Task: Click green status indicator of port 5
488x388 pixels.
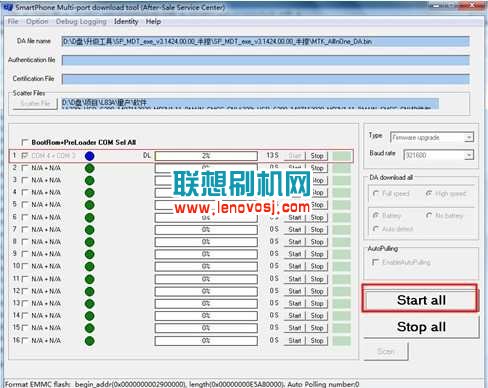Action: coord(90,205)
